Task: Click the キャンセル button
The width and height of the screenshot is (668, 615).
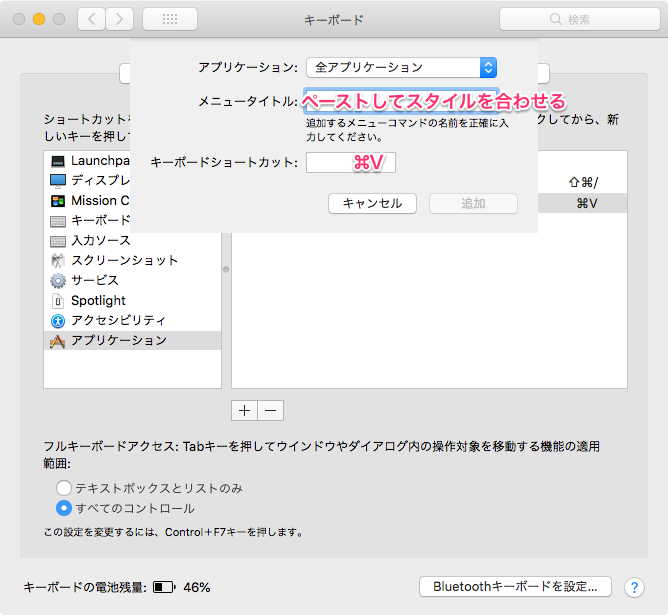Action: 372,203
